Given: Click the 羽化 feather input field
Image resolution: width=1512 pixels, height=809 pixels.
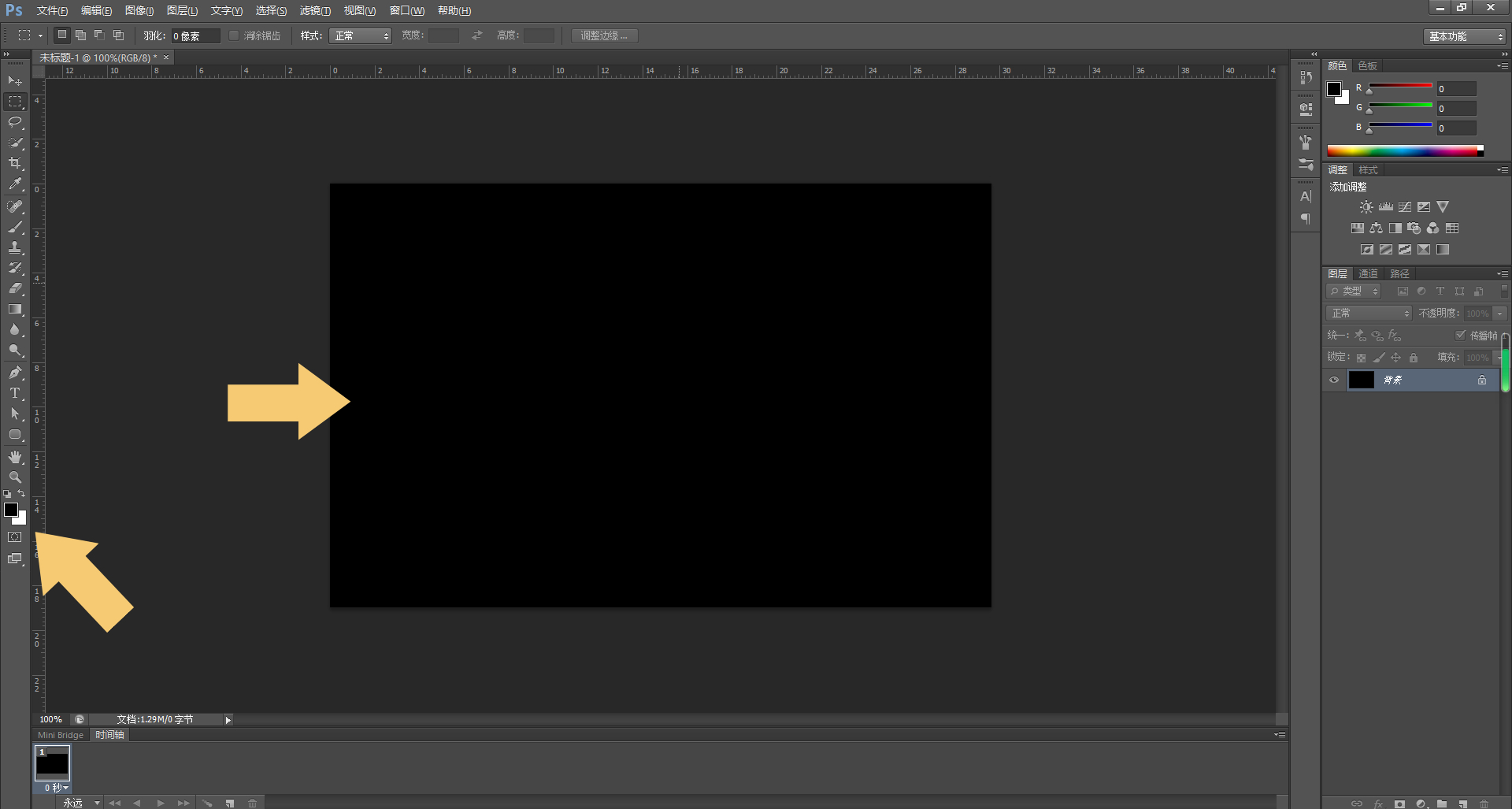Looking at the screenshot, I should [x=195, y=36].
